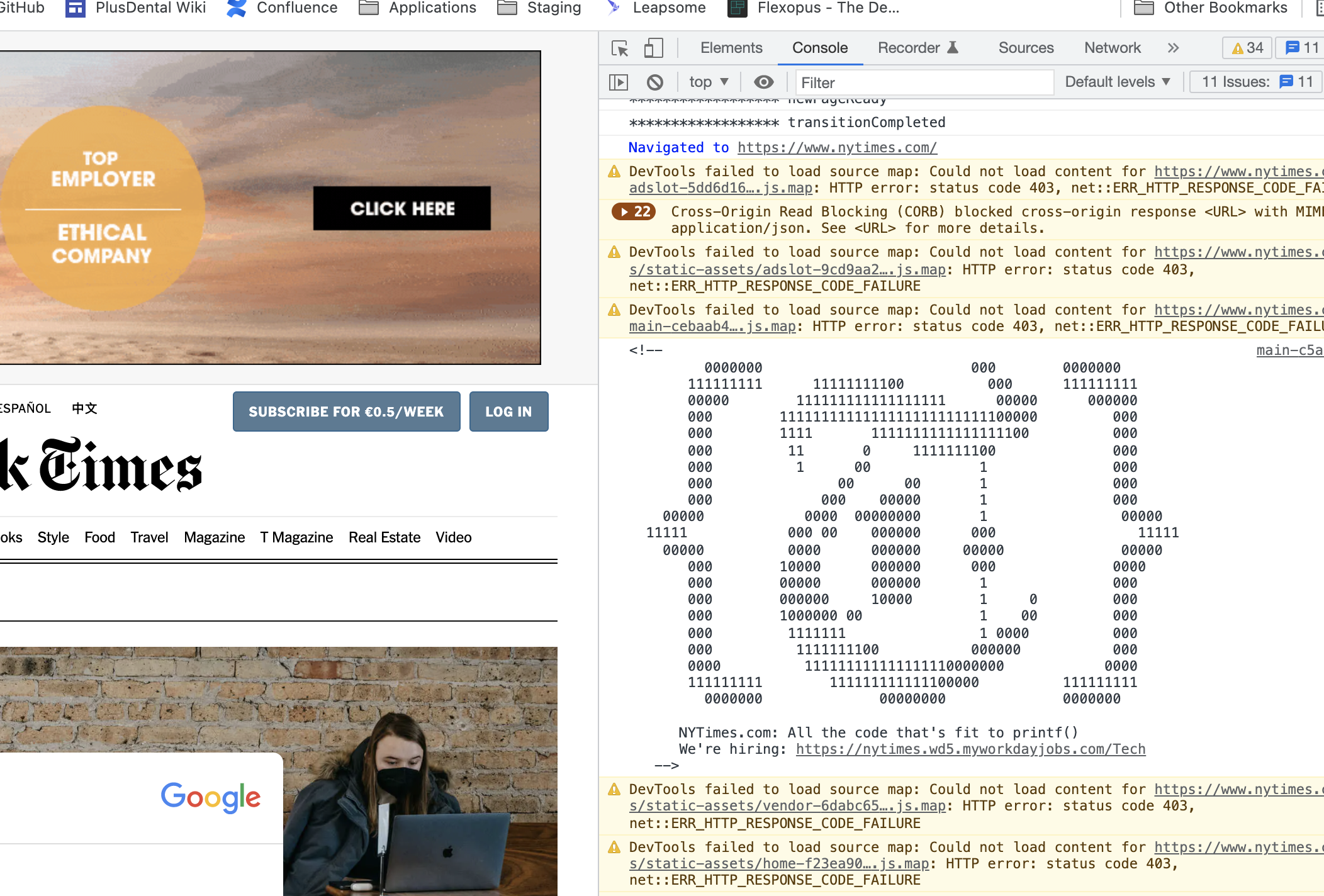The width and height of the screenshot is (1324, 896).
Task: Open the Video section
Action: [x=453, y=537]
